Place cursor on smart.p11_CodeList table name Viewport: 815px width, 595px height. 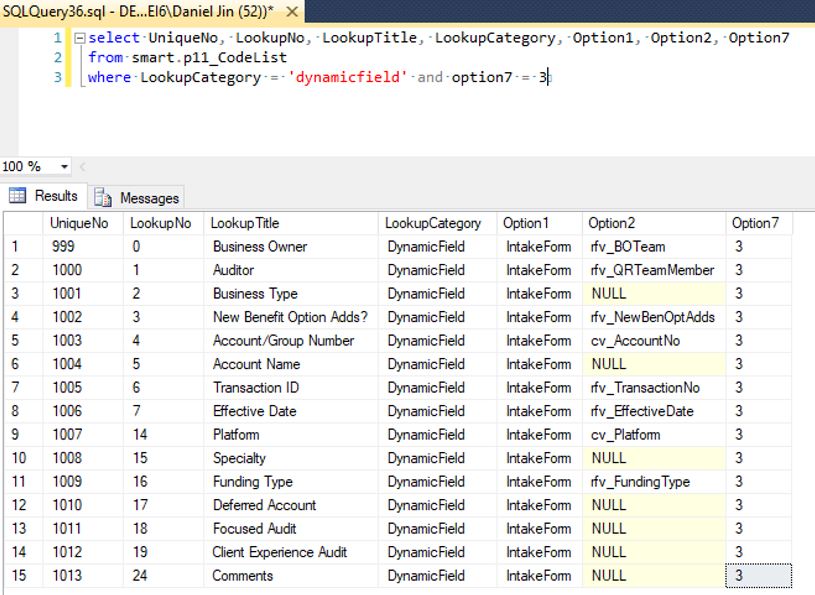click(x=209, y=58)
